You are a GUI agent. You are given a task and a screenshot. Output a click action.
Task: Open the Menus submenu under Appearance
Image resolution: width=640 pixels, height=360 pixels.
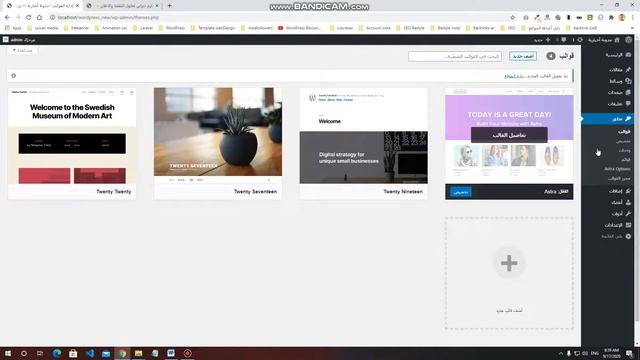tap(626, 160)
